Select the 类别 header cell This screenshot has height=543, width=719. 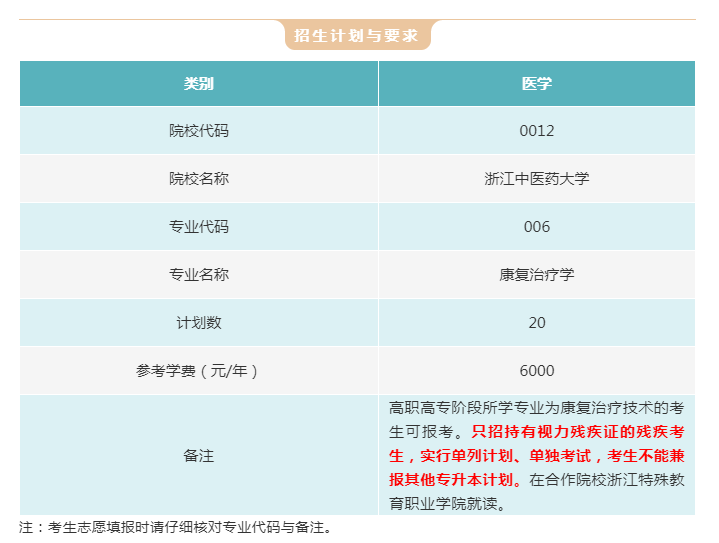click(199, 83)
